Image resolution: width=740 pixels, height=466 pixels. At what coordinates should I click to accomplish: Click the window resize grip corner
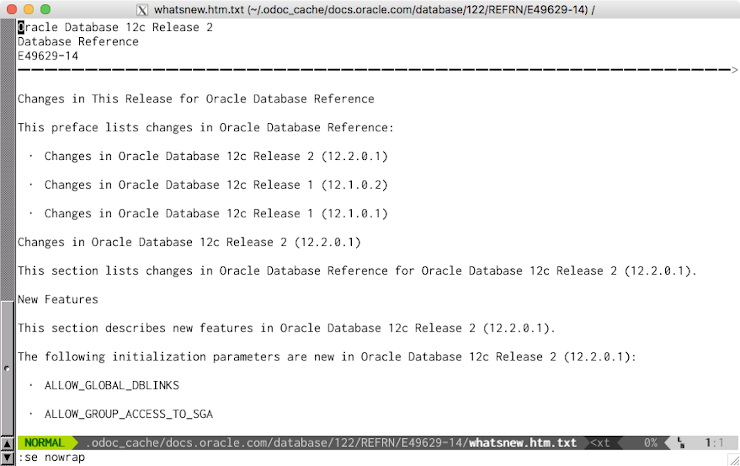(734, 460)
